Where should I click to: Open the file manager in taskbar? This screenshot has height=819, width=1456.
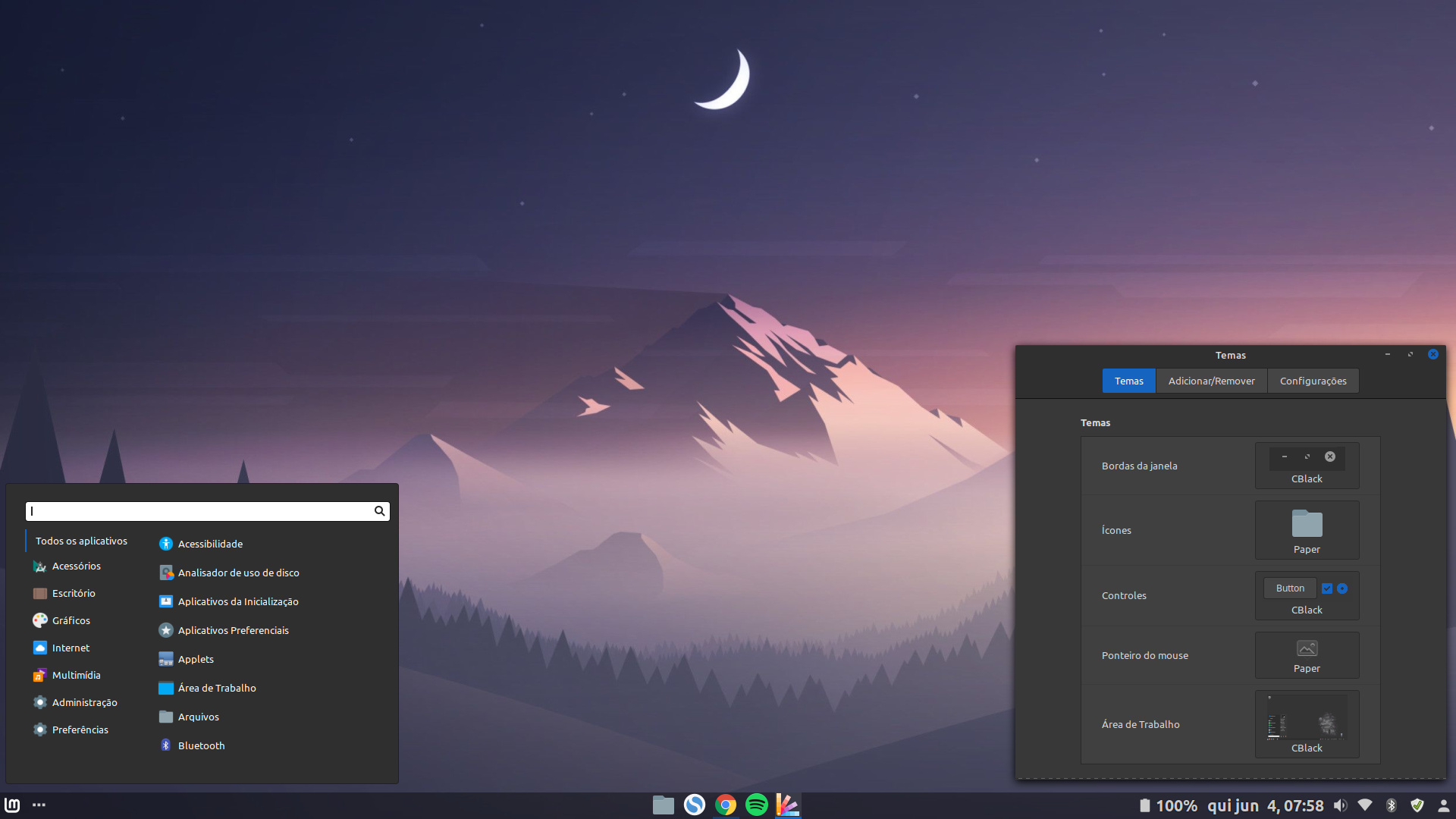pos(664,805)
